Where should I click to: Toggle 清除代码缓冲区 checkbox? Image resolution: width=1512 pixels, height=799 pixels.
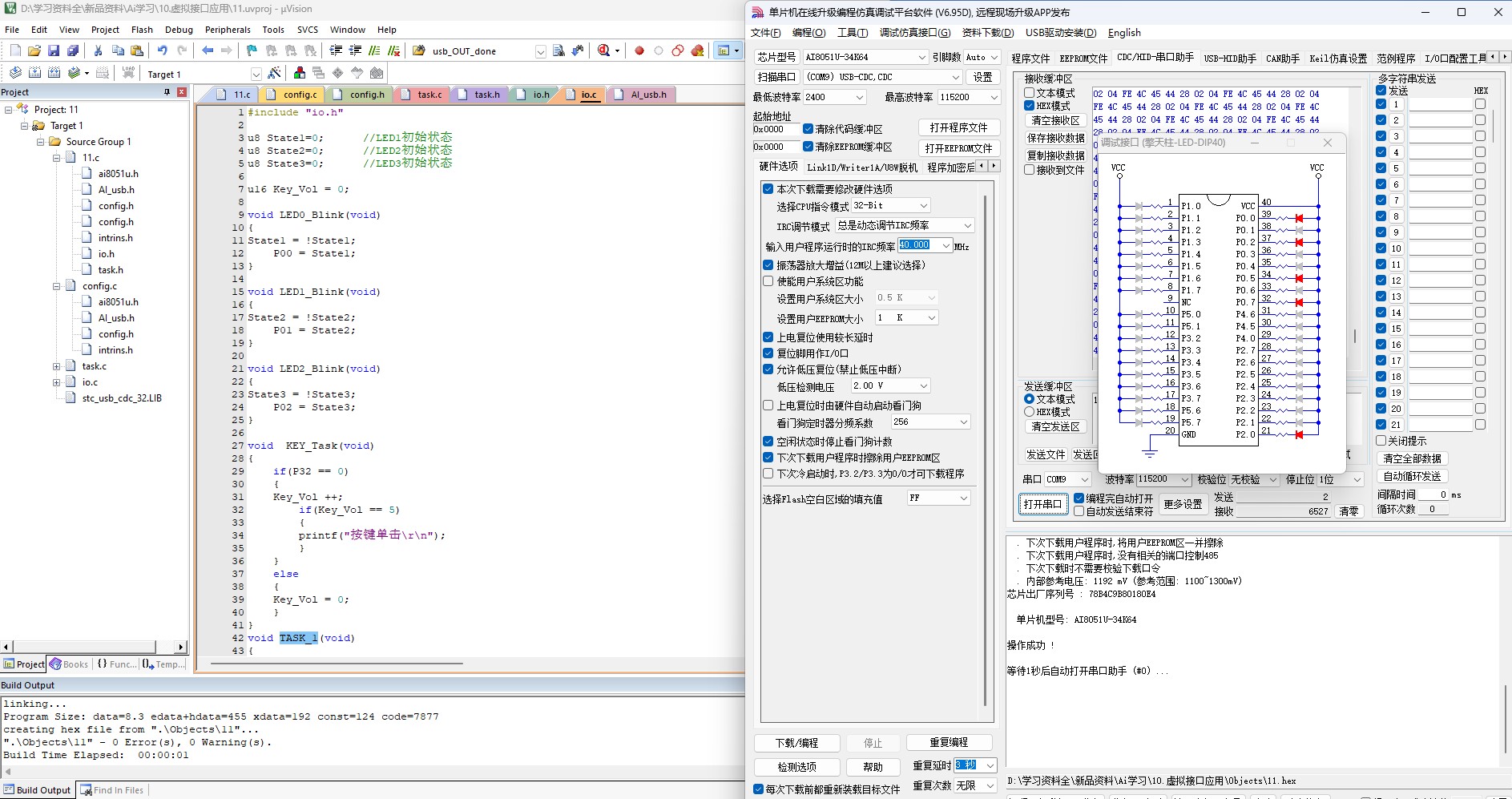point(808,129)
